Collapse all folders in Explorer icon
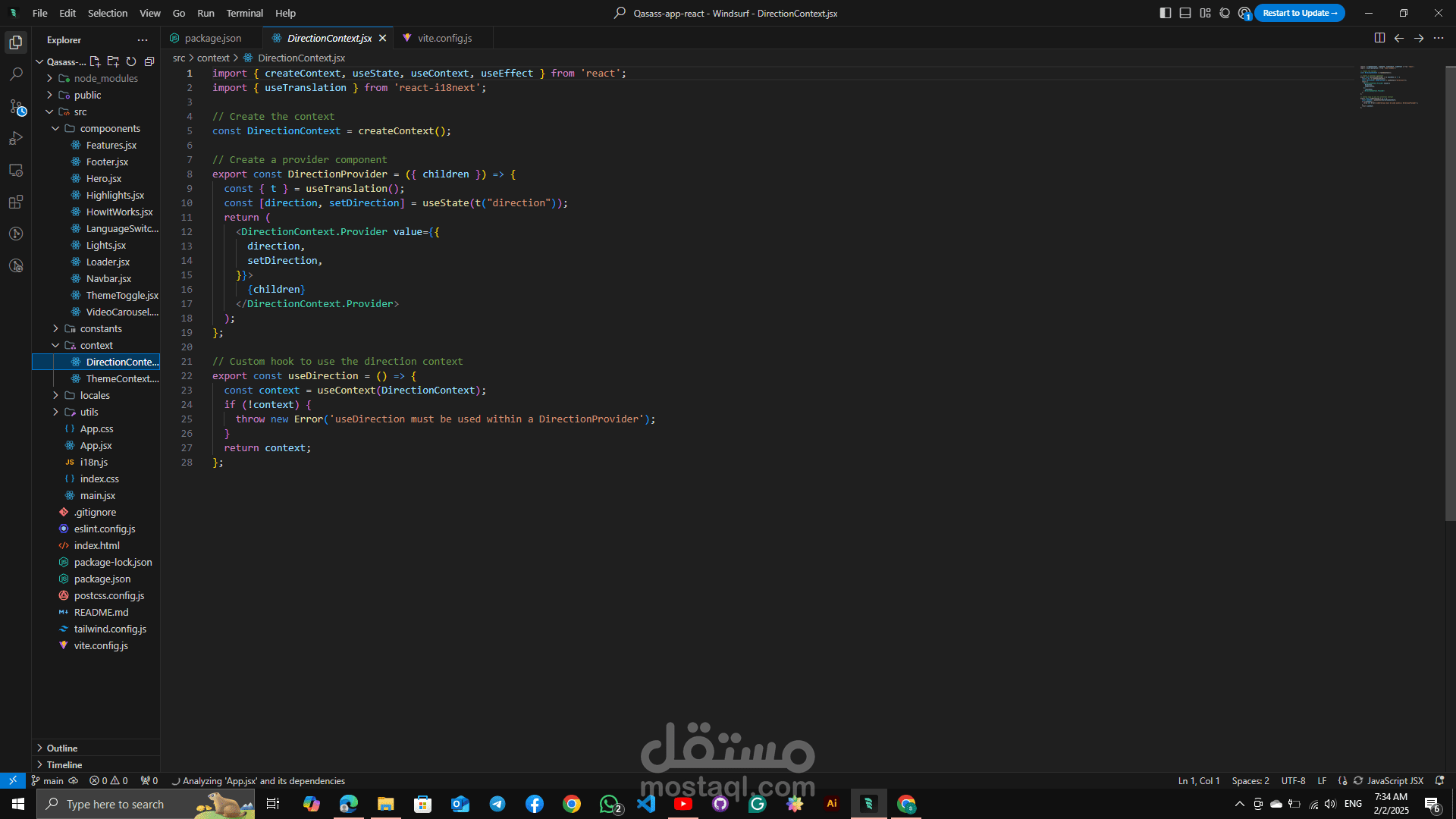The width and height of the screenshot is (1456, 819). (x=149, y=61)
